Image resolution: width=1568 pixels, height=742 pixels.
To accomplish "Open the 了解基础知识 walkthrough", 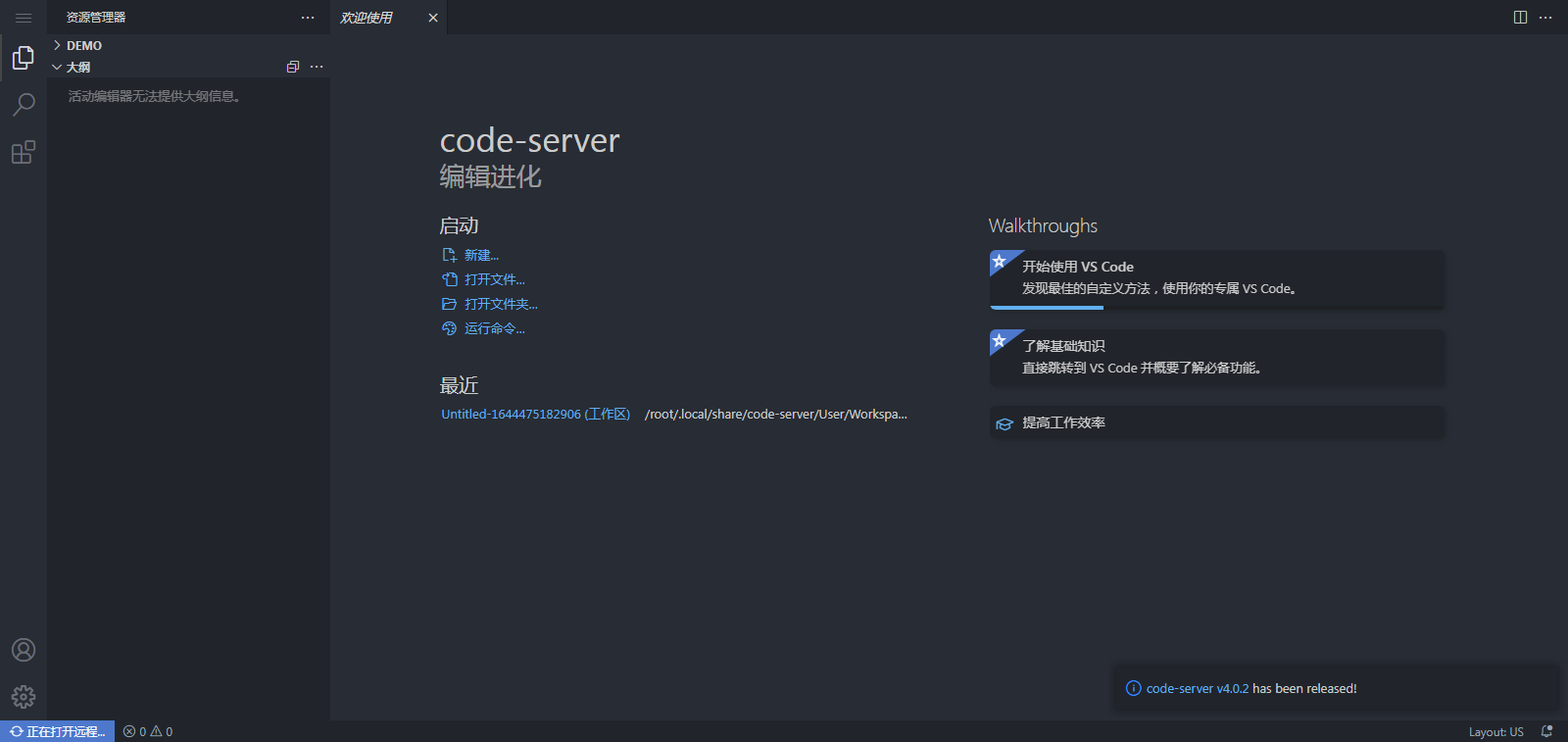I will pyautogui.click(x=1216, y=357).
